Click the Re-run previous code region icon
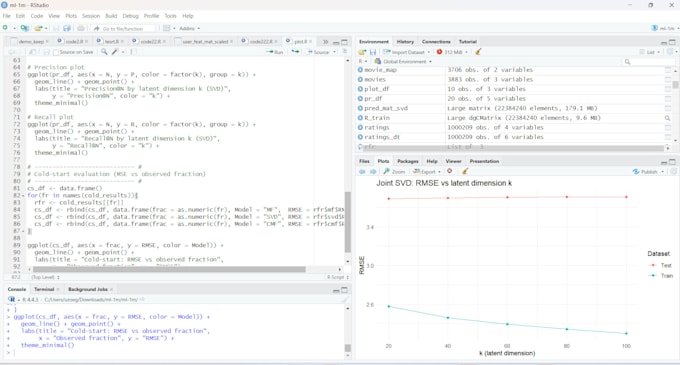680x365 pixels. tap(295, 52)
